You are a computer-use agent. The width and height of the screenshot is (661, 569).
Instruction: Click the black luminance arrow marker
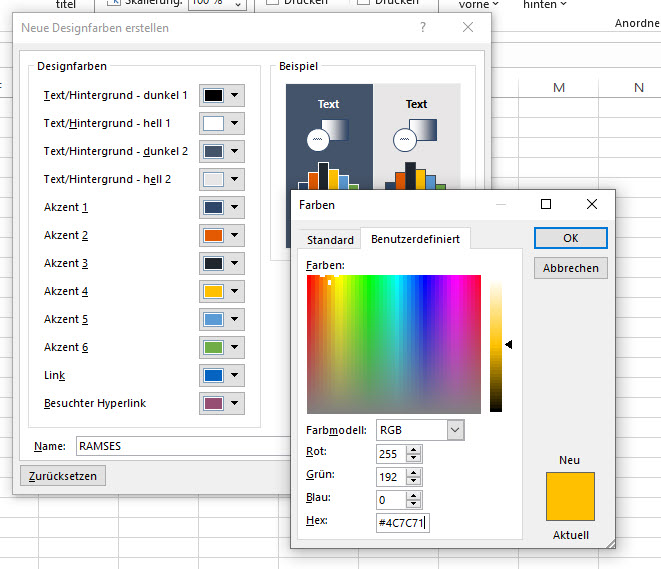coord(509,345)
